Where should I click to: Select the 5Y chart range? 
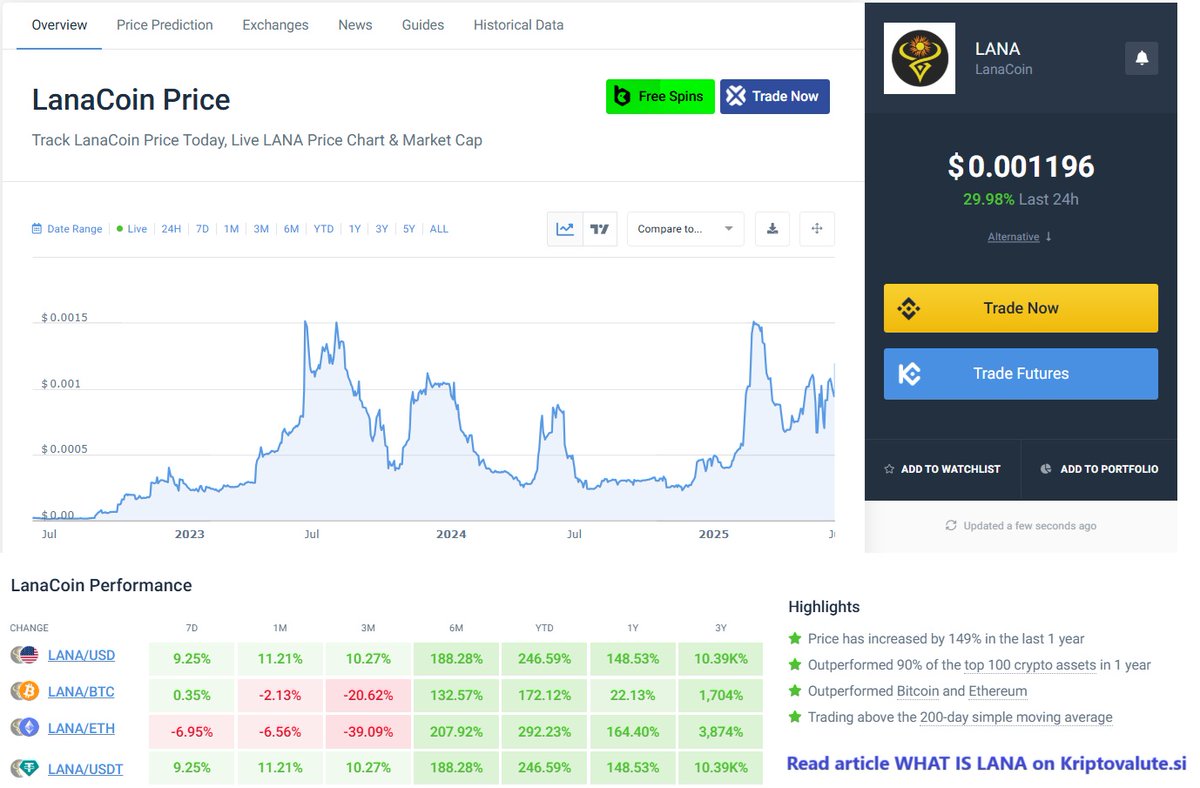(409, 229)
